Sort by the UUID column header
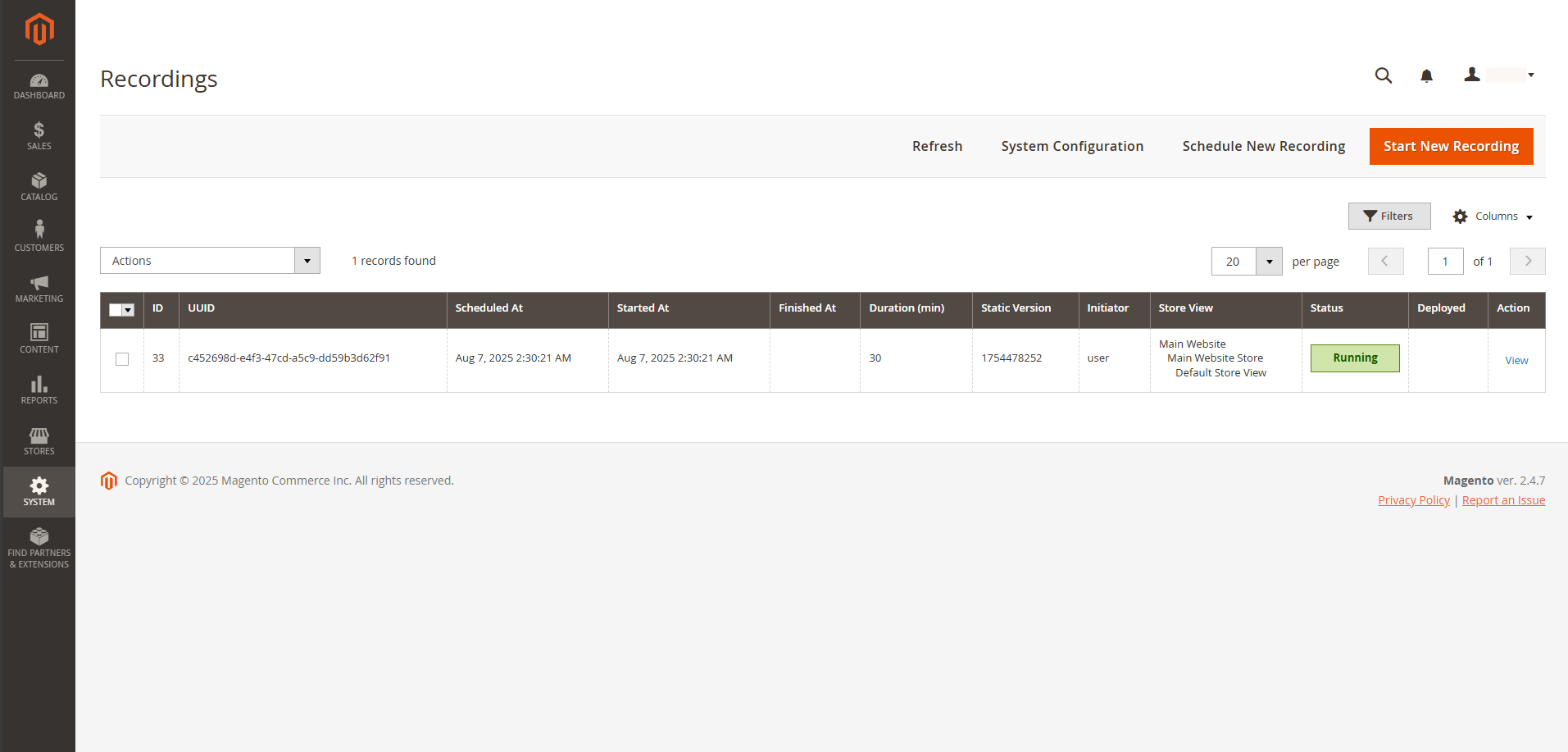 [313, 310]
